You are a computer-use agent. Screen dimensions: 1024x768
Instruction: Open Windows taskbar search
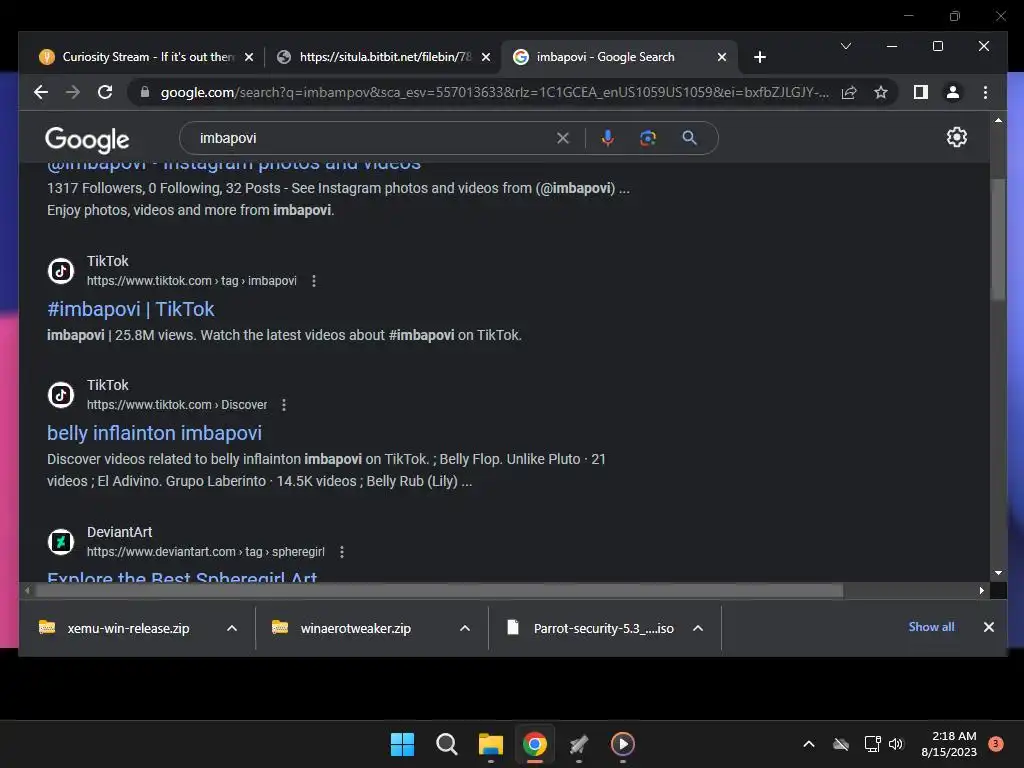tap(447, 744)
